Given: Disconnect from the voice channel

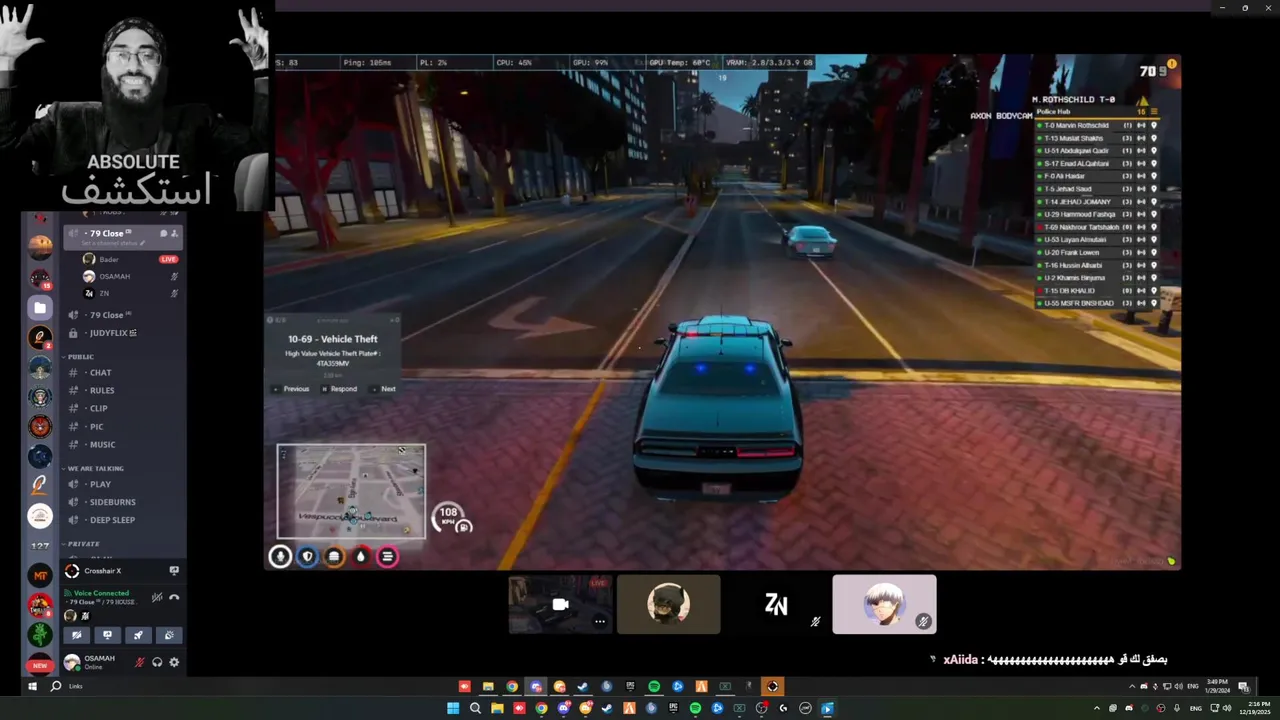Looking at the screenshot, I should (x=174, y=597).
